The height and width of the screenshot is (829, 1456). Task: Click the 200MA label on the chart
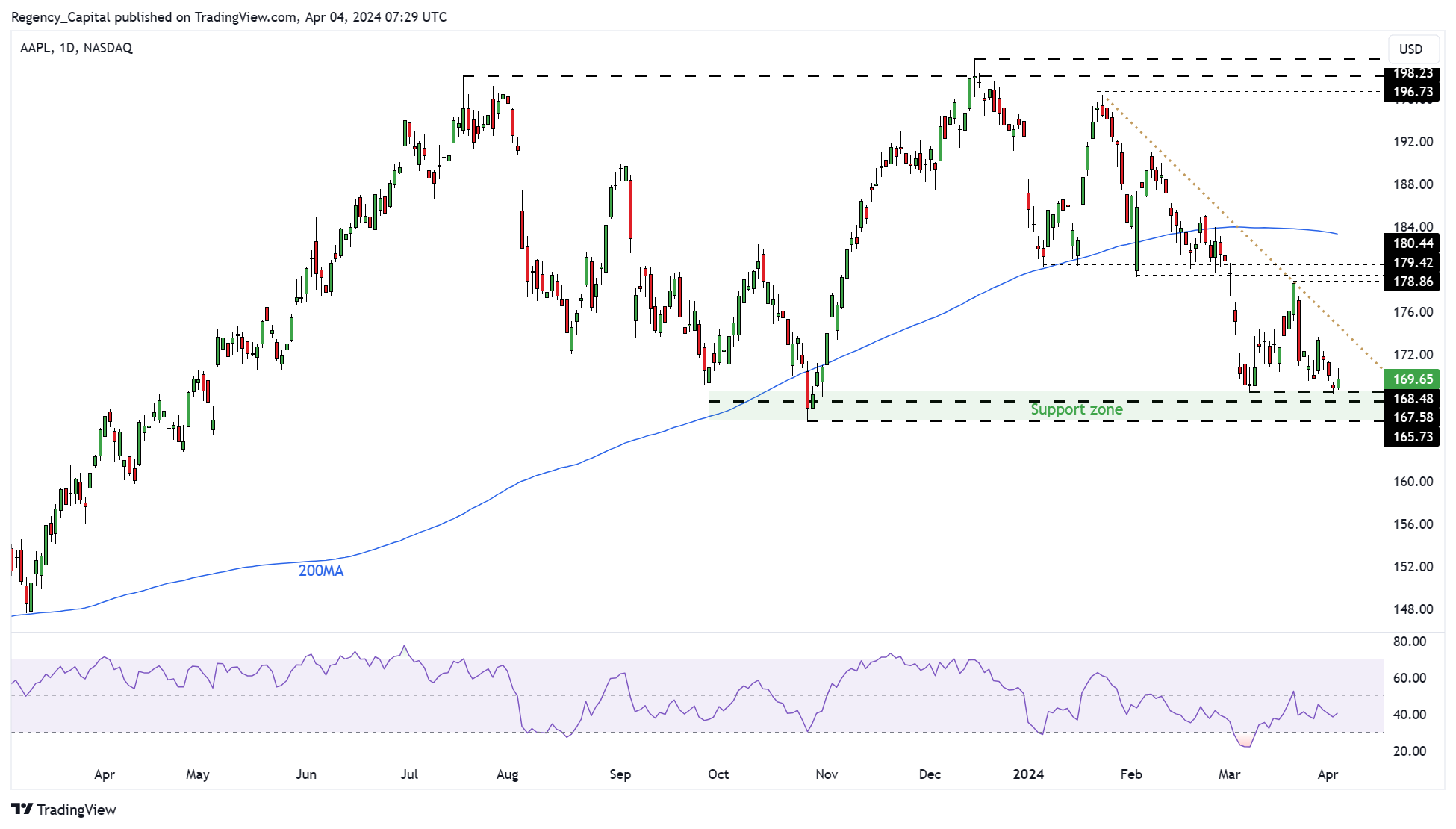(321, 571)
